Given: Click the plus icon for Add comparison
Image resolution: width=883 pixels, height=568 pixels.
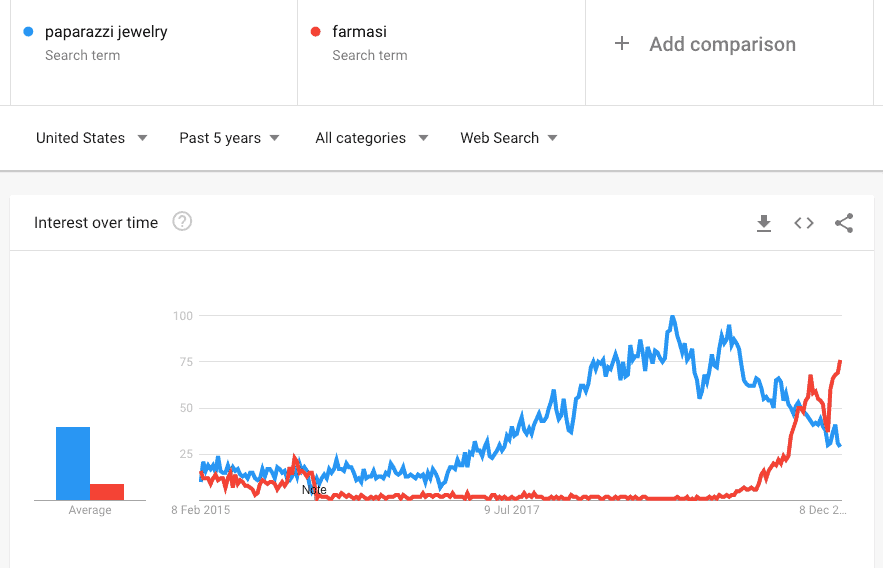Looking at the screenshot, I should coord(622,43).
